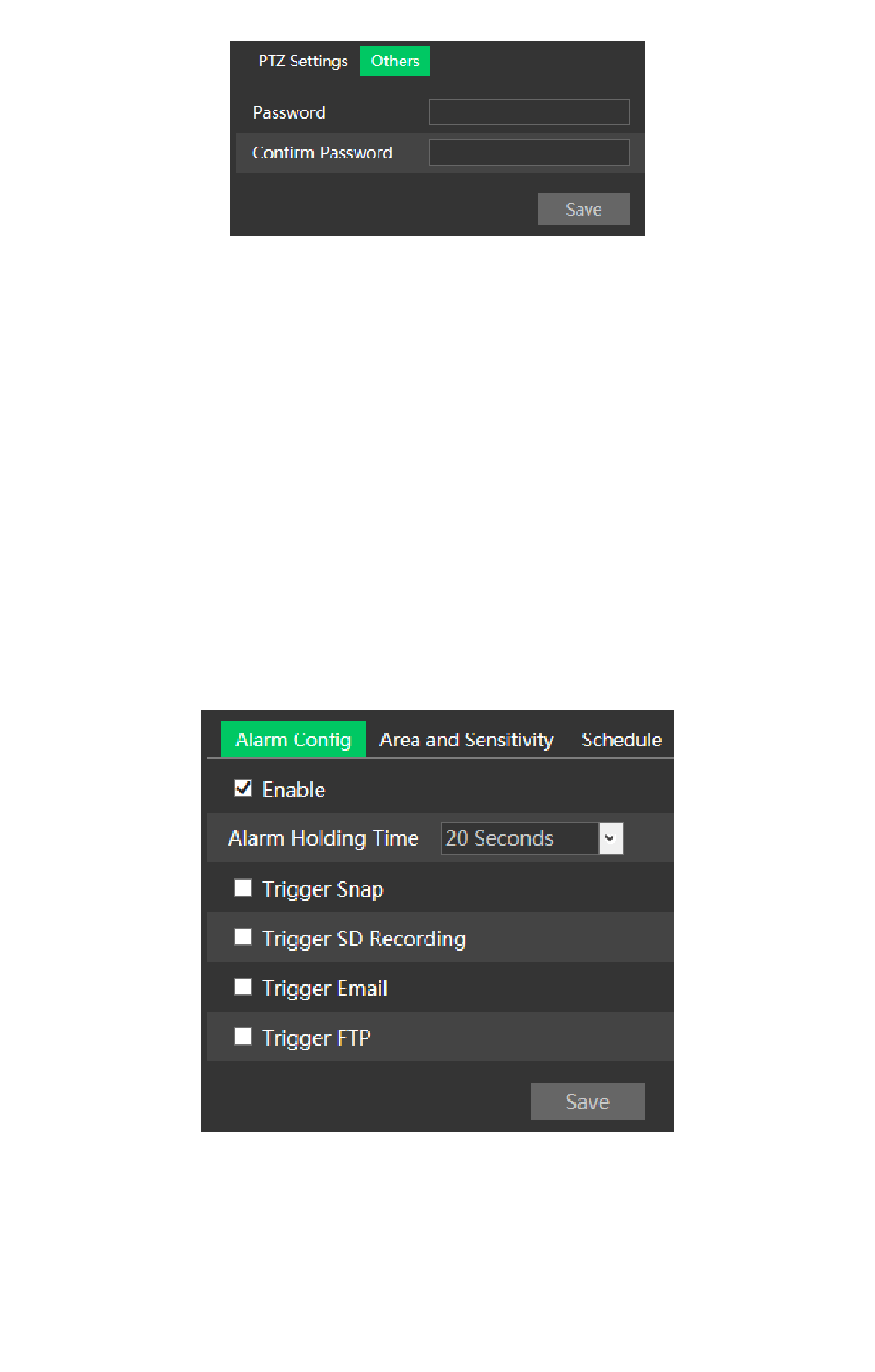
Task: Open Area and Sensitivity tab
Action: tap(466, 740)
